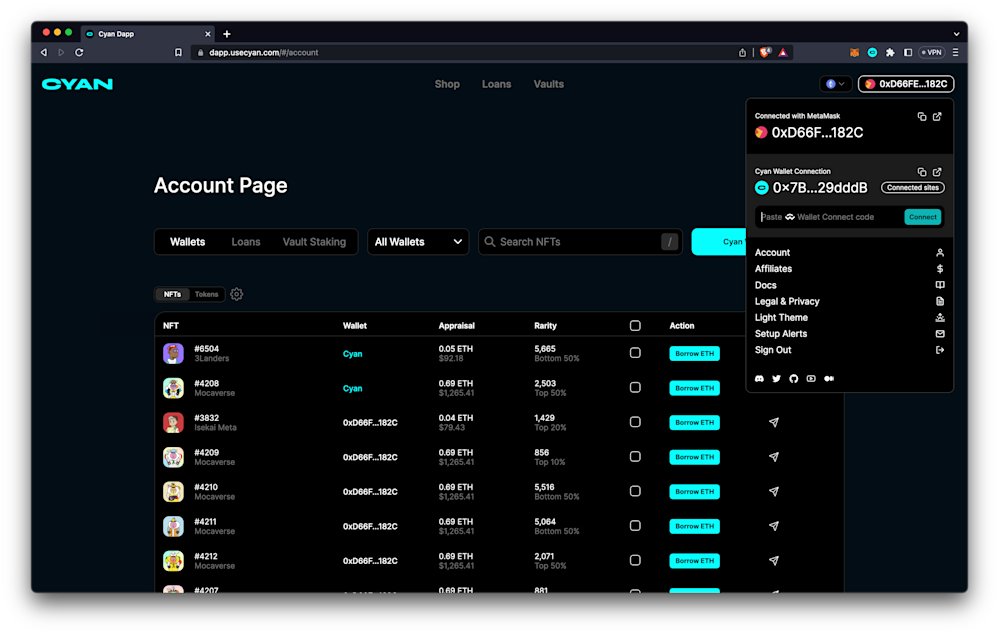Open the GitHub social link icon
The image size is (999, 634).
(793, 378)
